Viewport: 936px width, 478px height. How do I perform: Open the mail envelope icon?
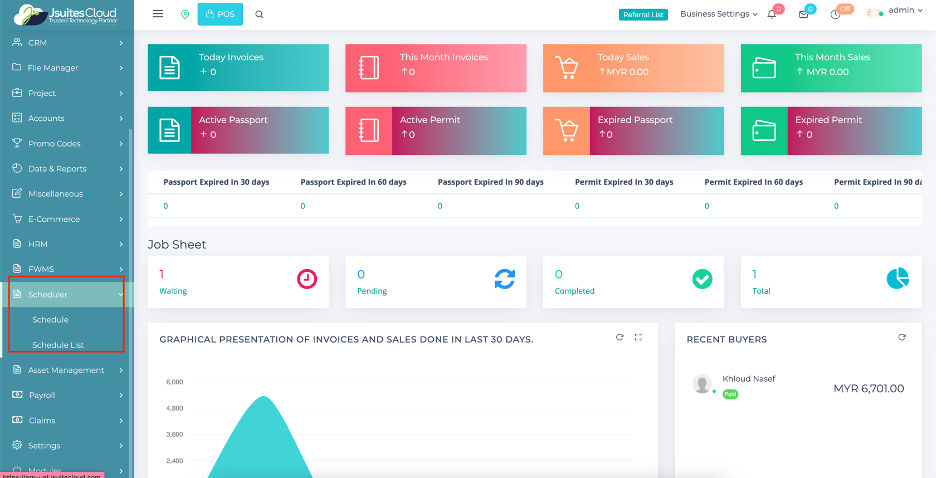point(803,14)
